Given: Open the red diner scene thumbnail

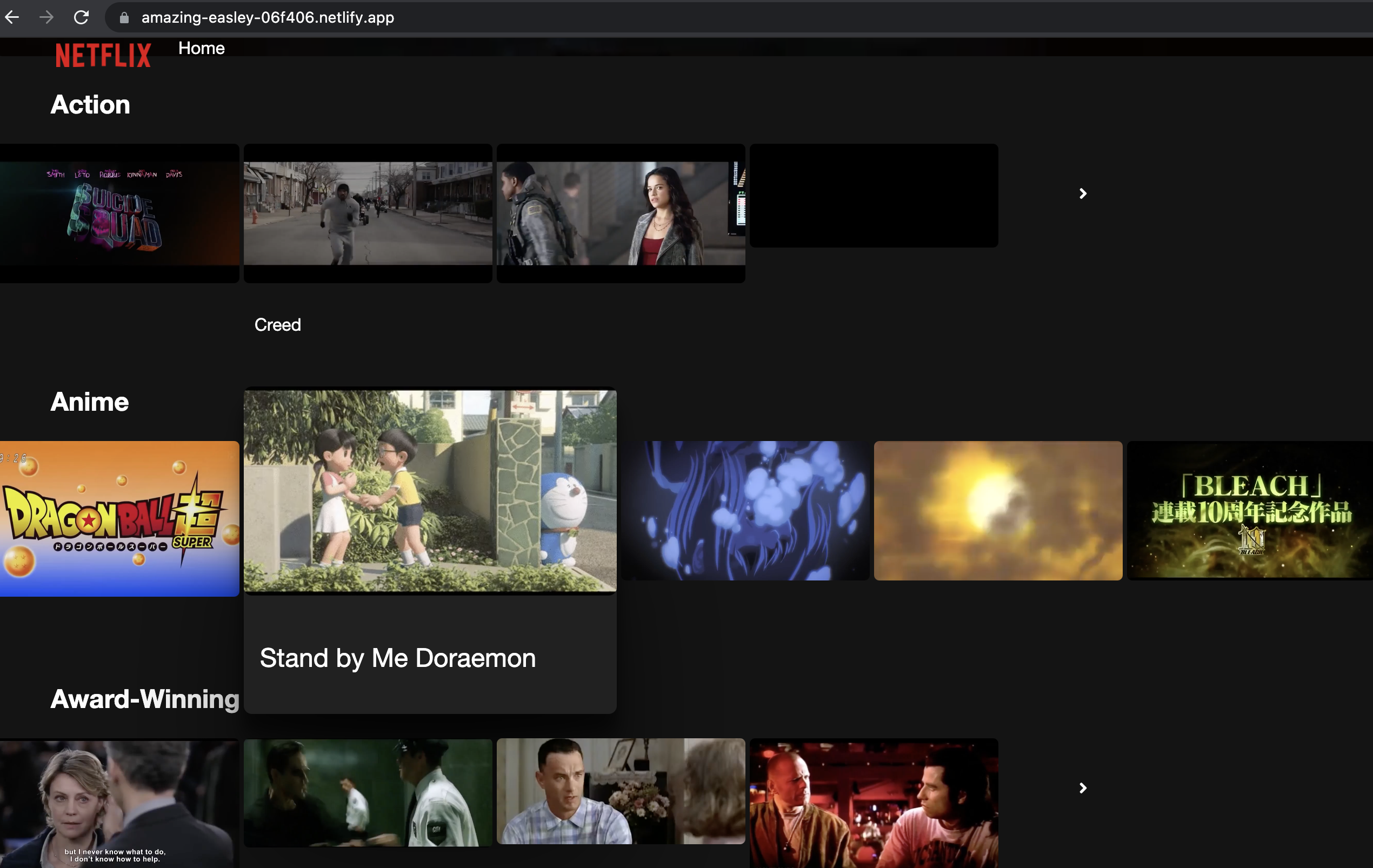Looking at the screenshot, I should click(874, 804).
